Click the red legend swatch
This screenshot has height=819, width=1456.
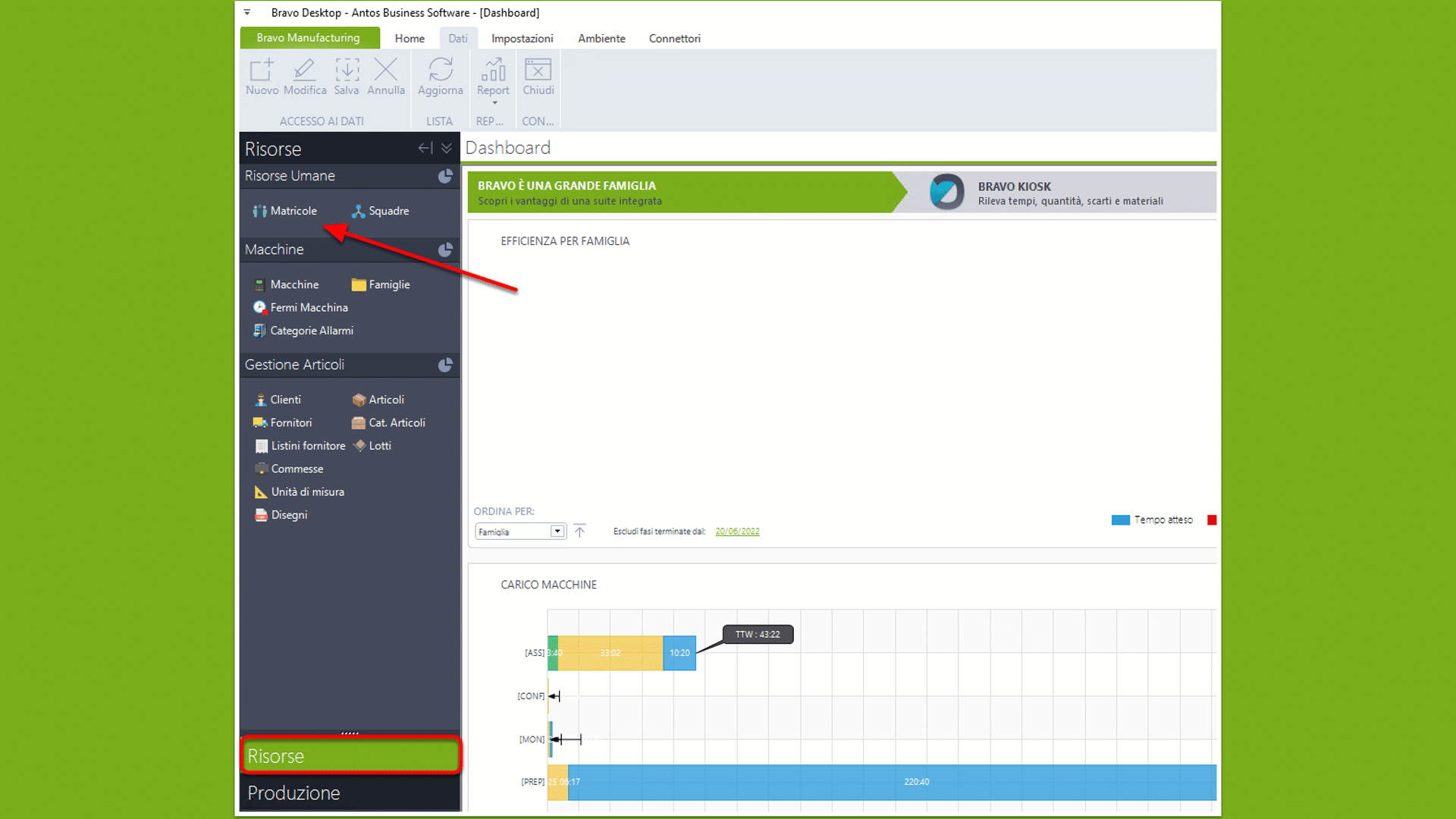click(x=1212, y=520)
